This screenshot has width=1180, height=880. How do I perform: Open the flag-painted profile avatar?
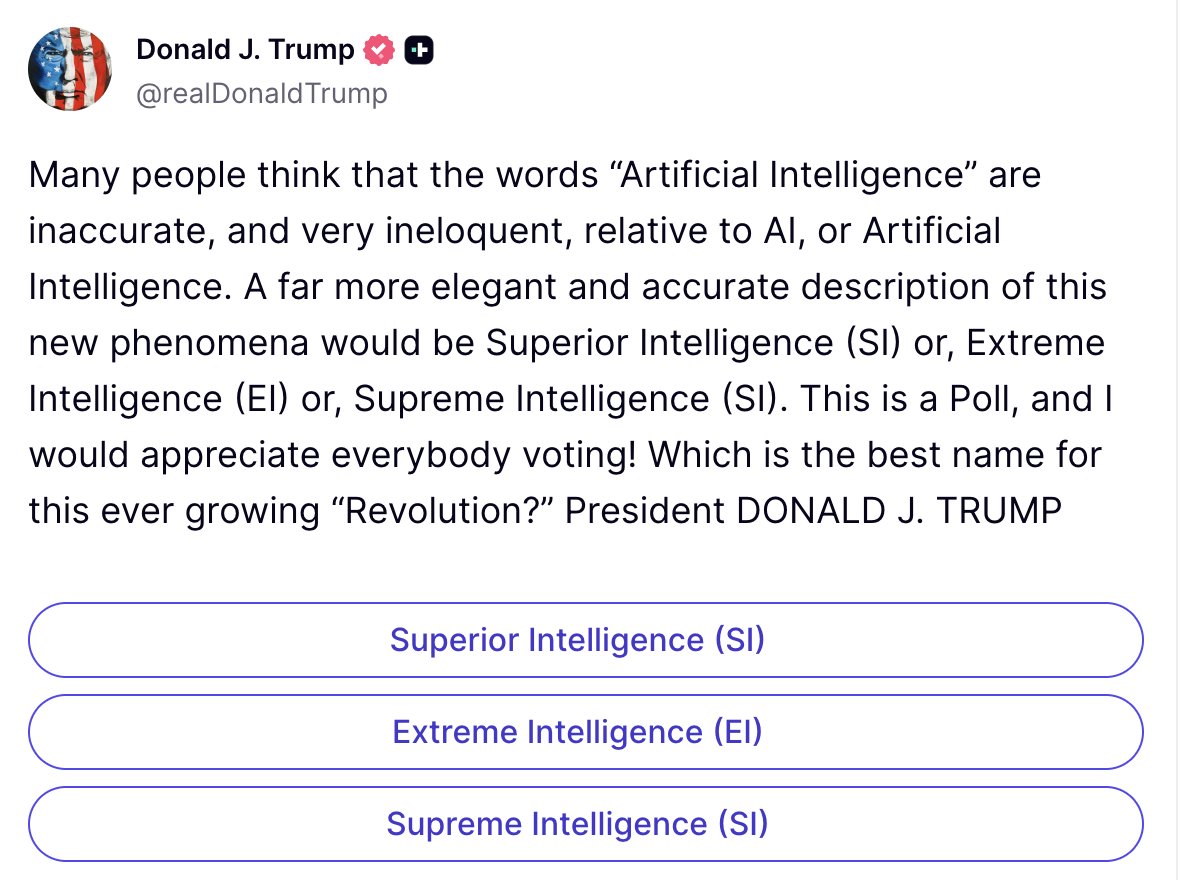(70, 69)
